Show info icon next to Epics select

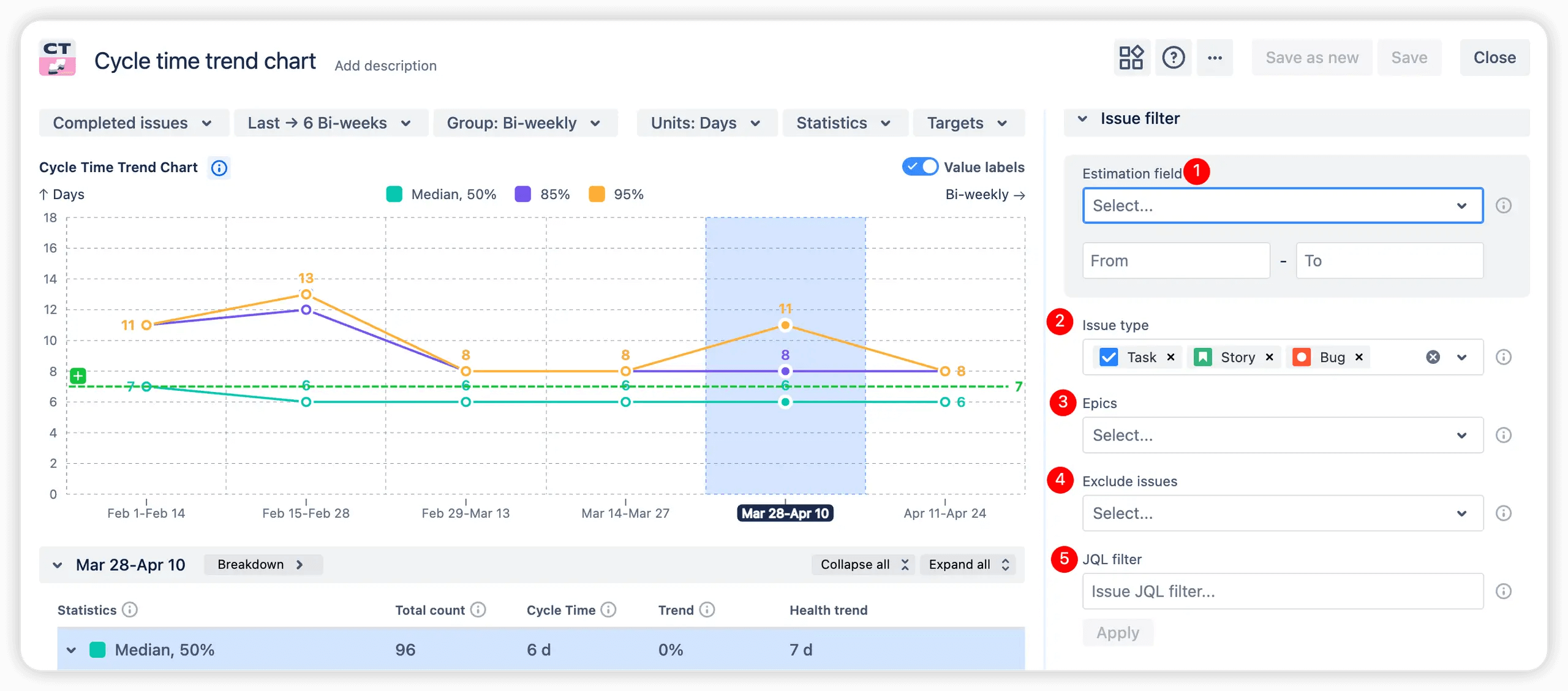click(x=1504, y=435)
